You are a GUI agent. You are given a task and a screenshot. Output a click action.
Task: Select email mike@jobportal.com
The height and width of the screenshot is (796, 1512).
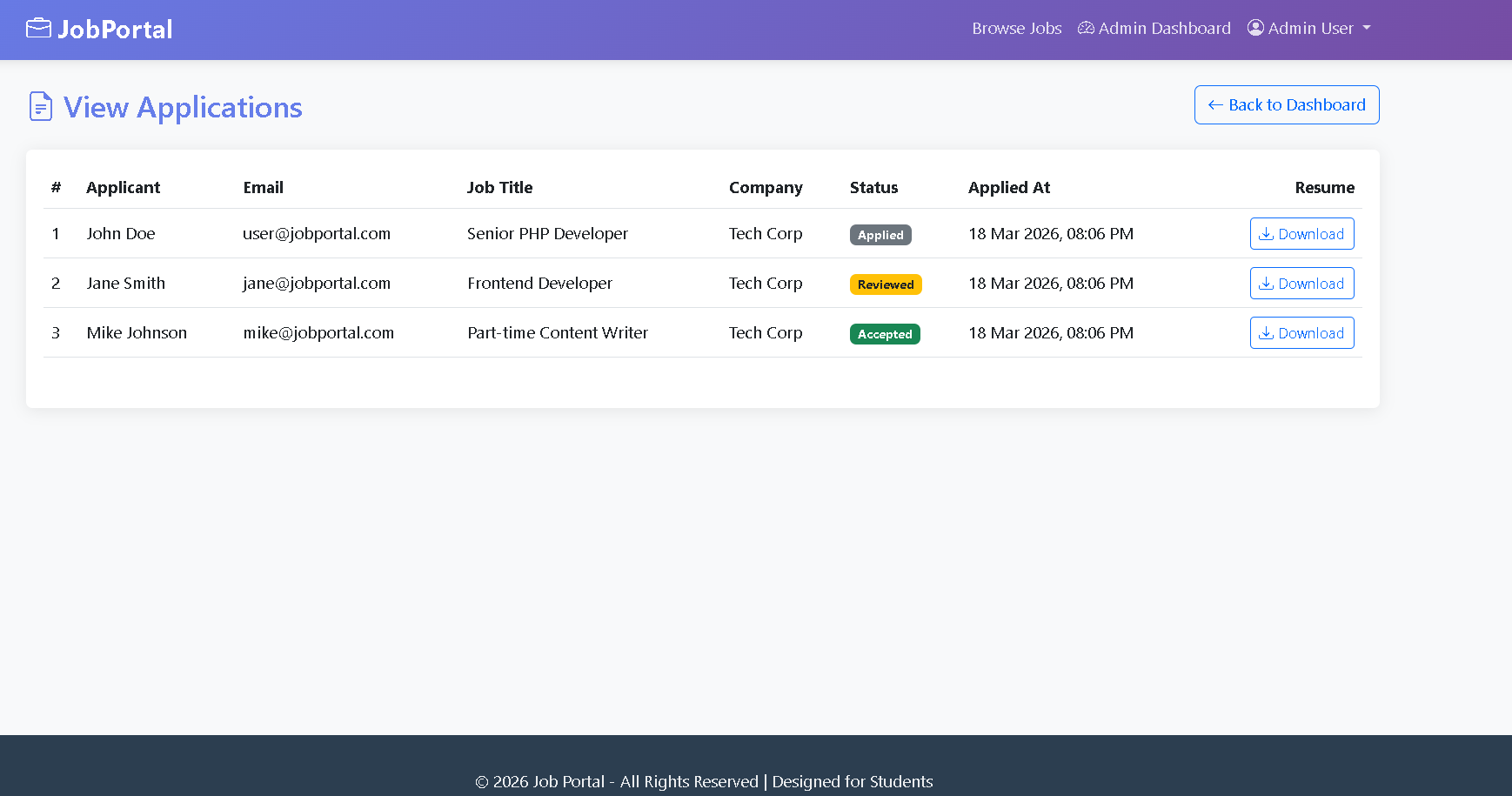[x=318, y=333]
